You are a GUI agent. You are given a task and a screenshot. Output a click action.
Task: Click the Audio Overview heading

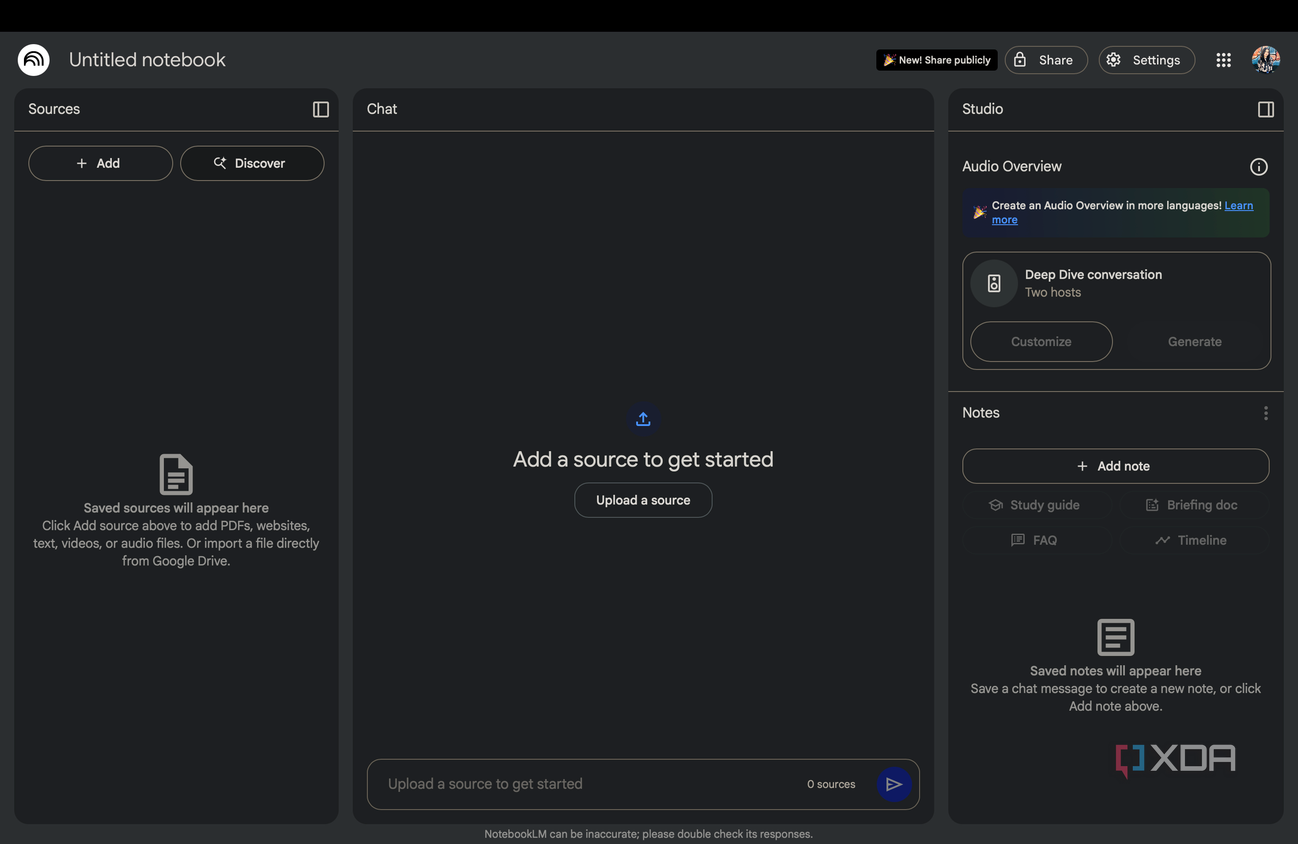click(1012, 166)
